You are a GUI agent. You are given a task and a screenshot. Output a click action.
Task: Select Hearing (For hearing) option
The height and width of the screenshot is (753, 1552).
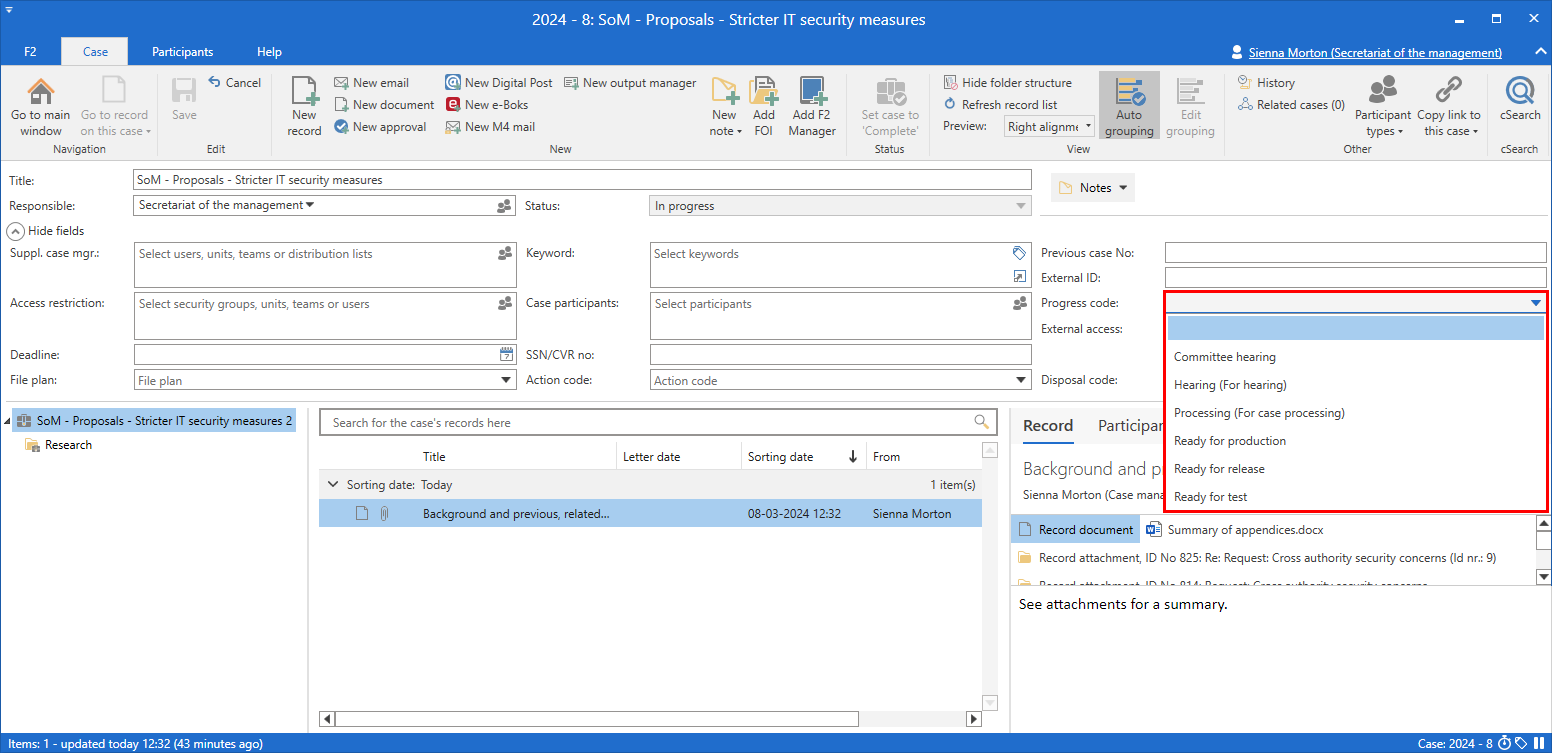click(1356, 385)
